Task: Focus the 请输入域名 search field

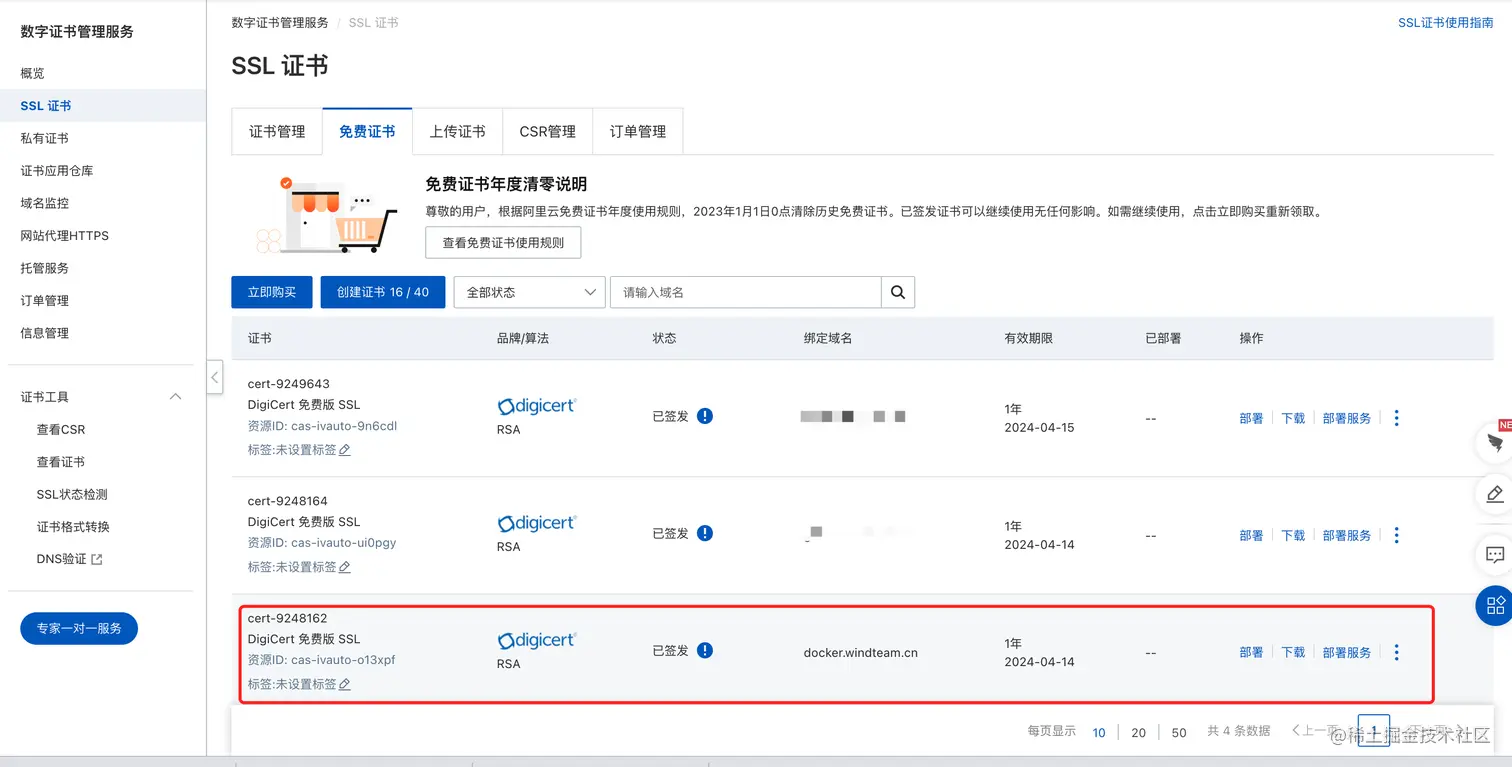Action: click(746, 292)
